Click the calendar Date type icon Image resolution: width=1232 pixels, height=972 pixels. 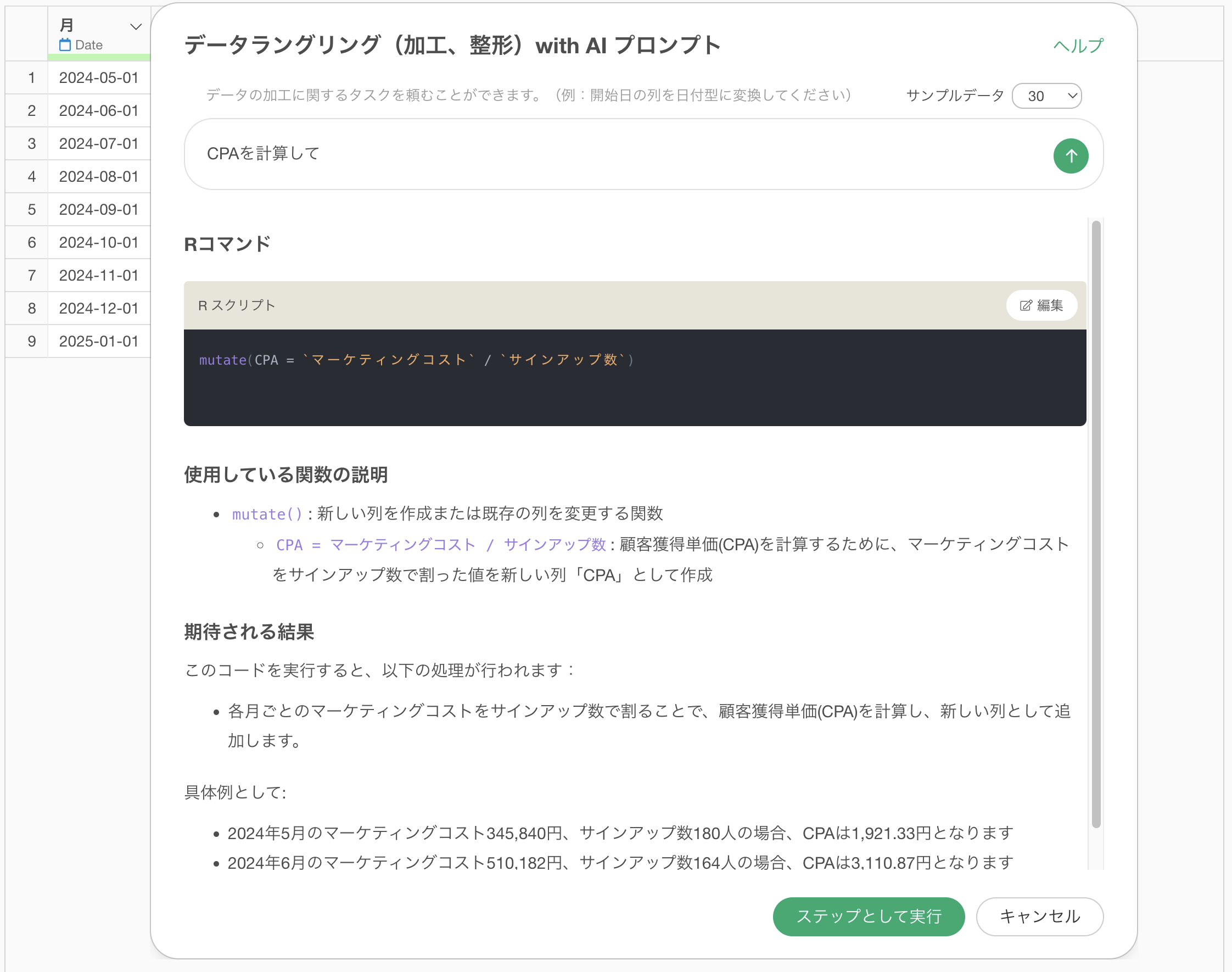tap(65, 45)
